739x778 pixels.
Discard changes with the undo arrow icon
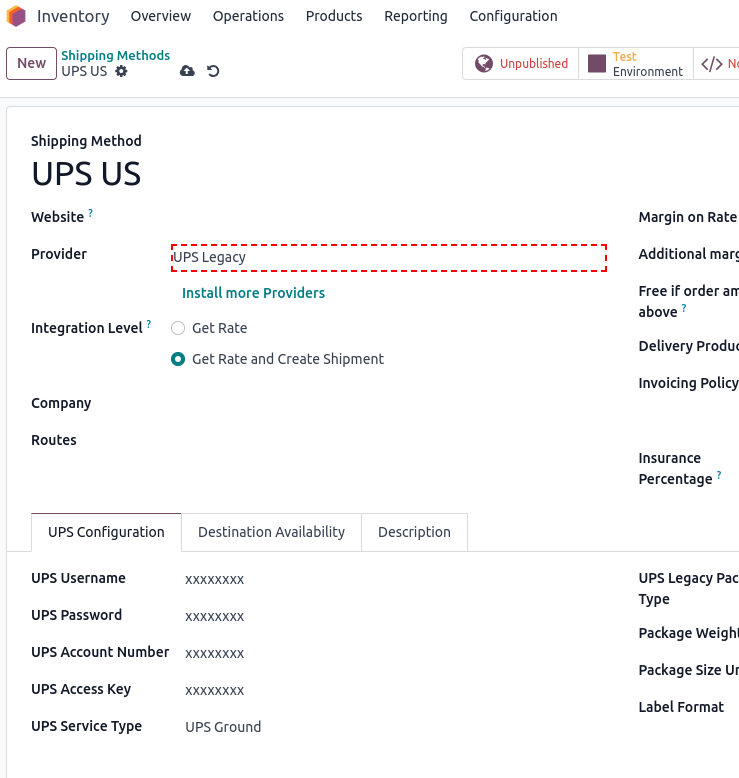tap(213, 71)
